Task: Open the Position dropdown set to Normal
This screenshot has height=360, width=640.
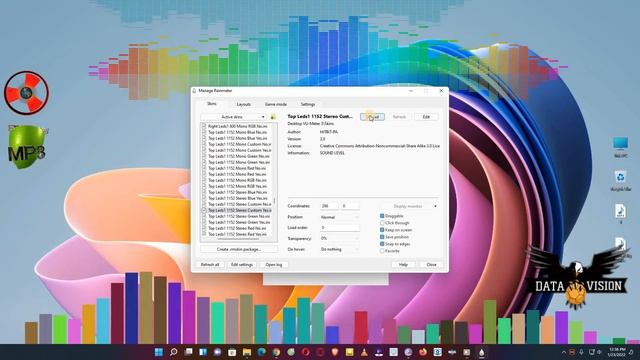Action: tap(340, 217)
